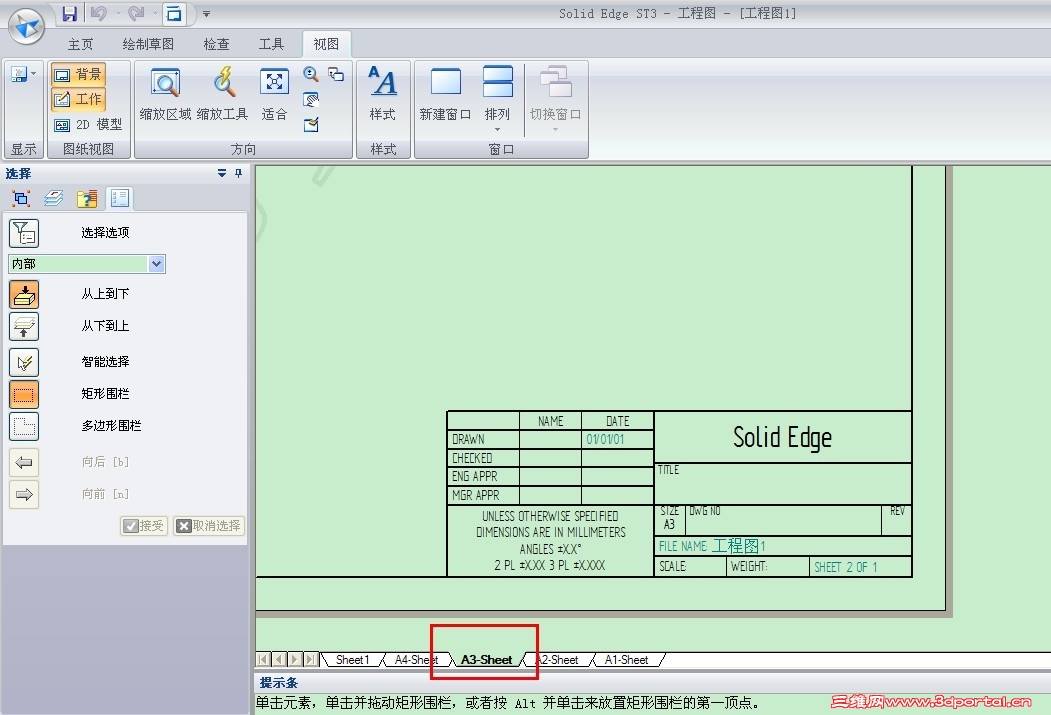Click the overlapping windows icon beside the magnifier
This screenshot has height=715, width=1051.
[336, 74]
